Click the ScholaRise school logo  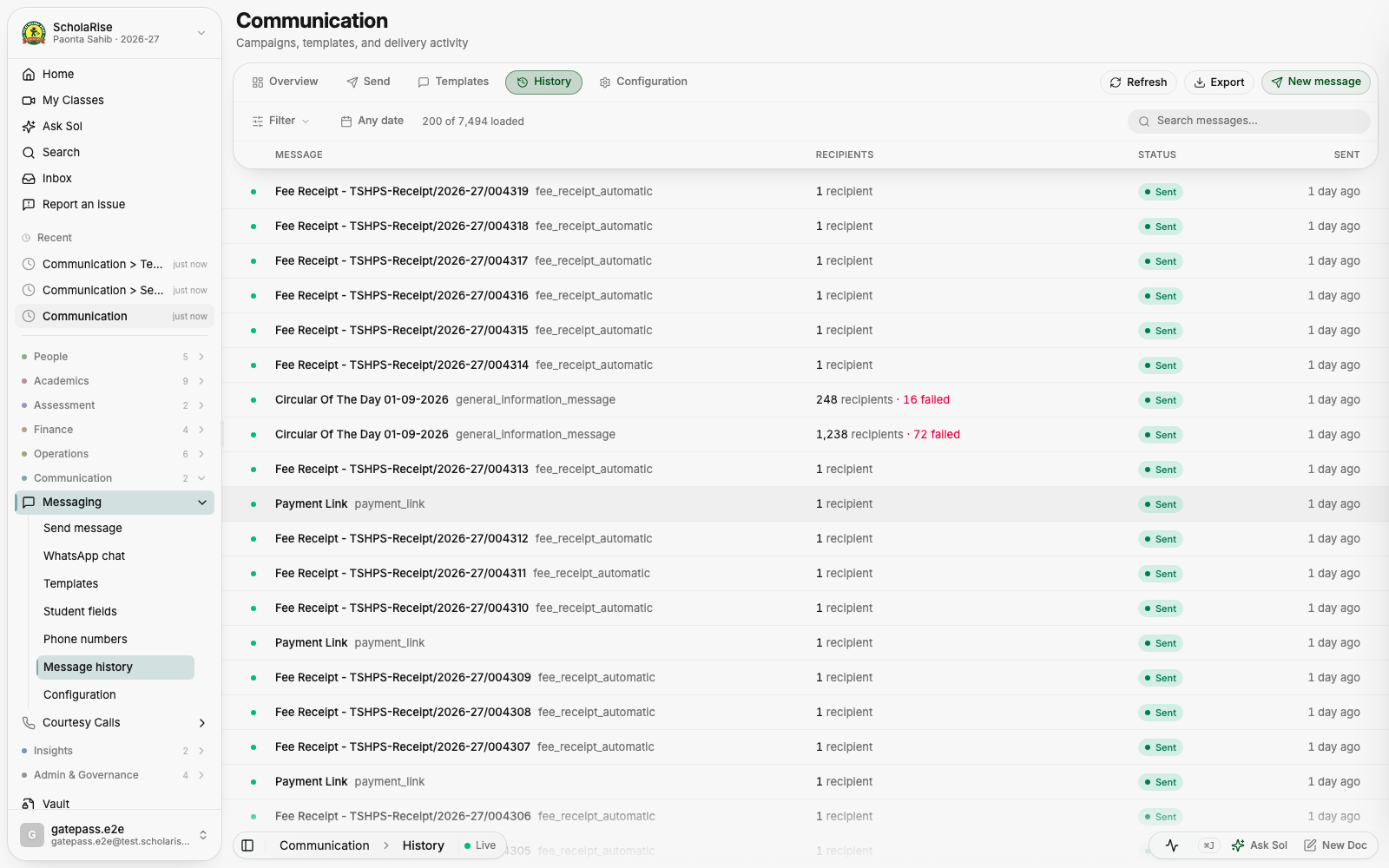coord(34,33)
